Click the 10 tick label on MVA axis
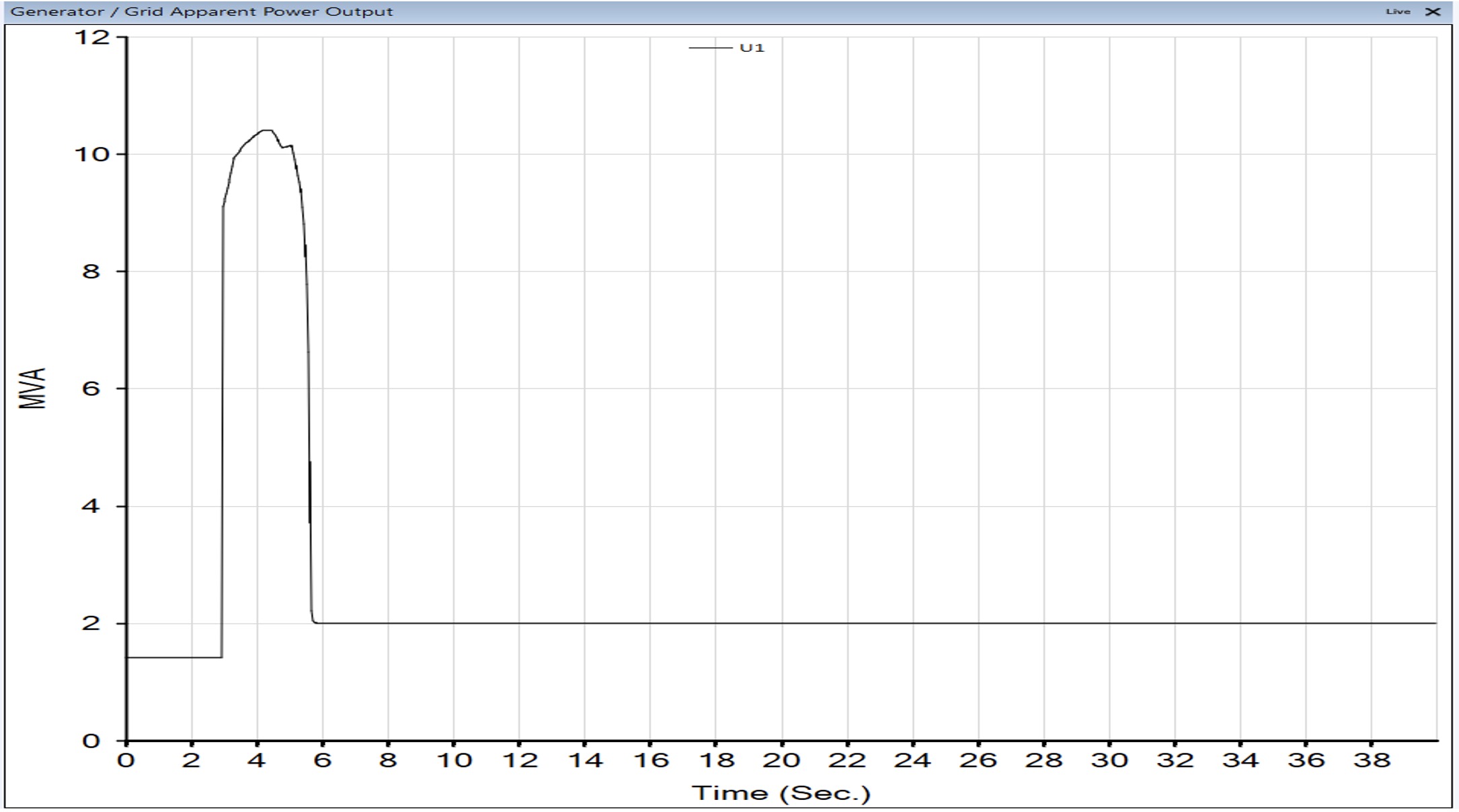1459x812 pixels. click(x=91, y=154)
